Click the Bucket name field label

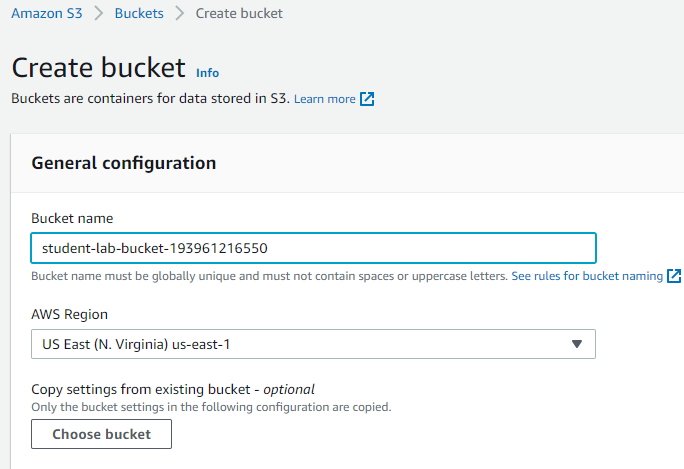pos(72,218)
